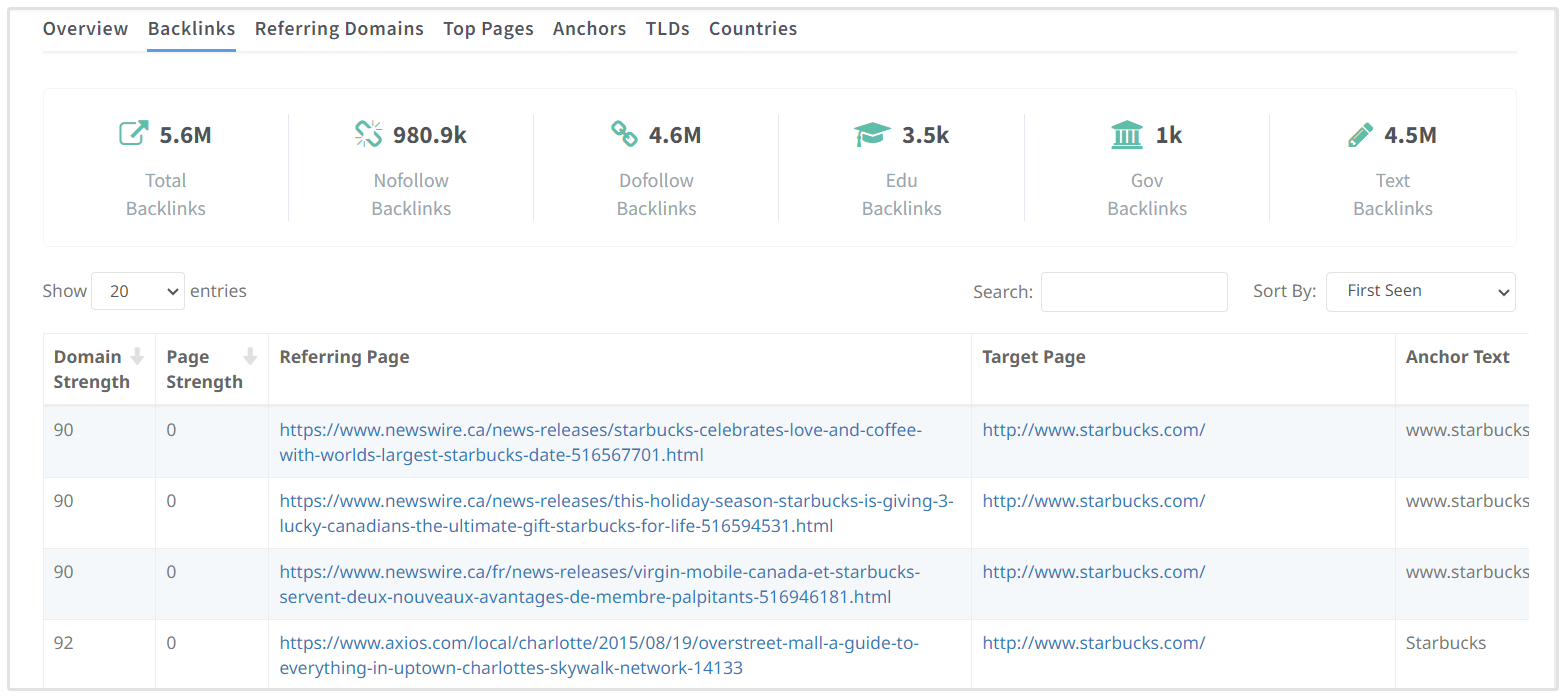Click the Total Backlinks external-link icon
Screen dimensions: 1566x698
(x=133, y=134)
